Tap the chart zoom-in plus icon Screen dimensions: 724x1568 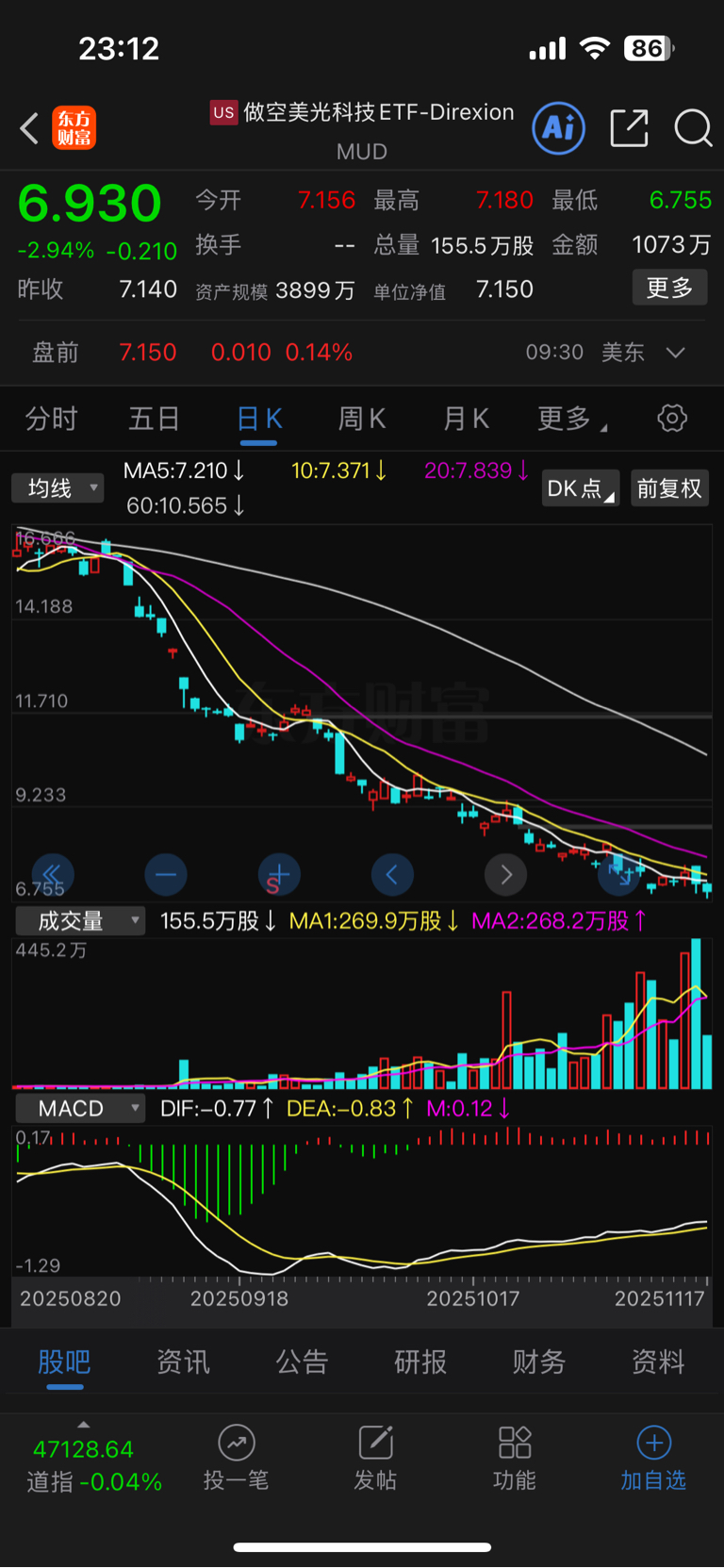pyautogui.click(x=279, y=875)
